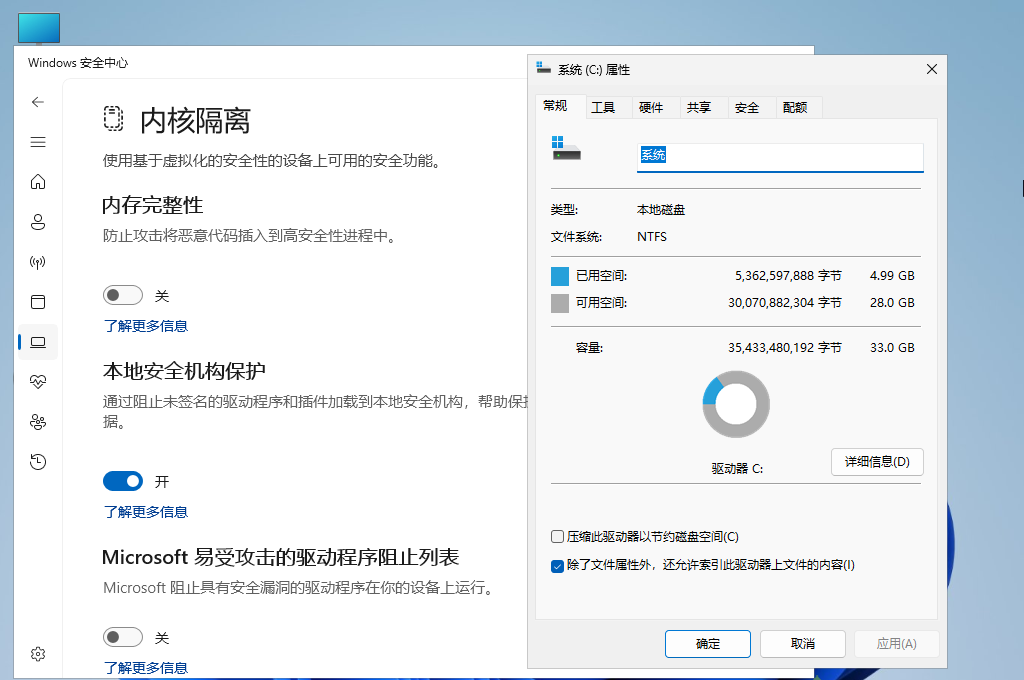Check compress this drive option
The image size is (1024, 680).
557,537
